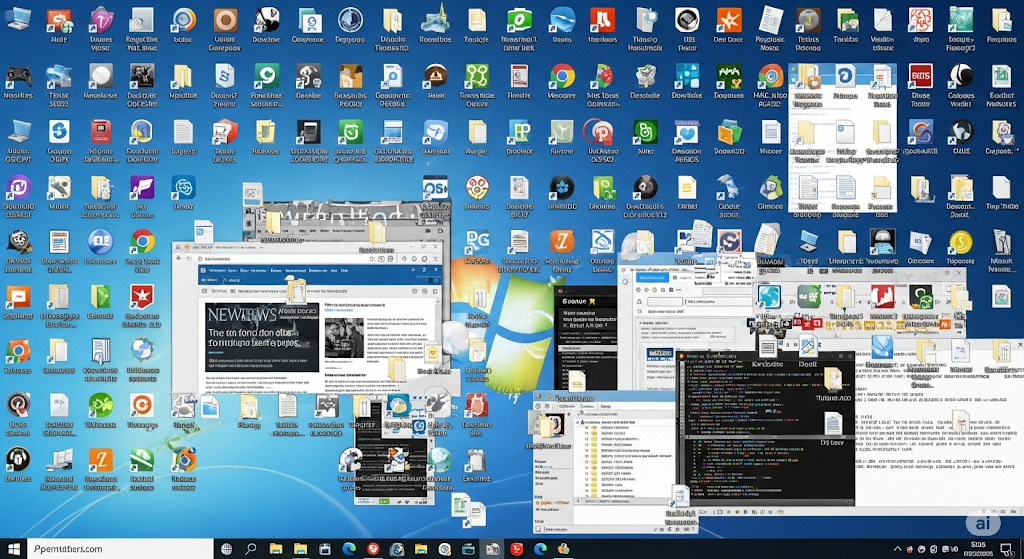The image size is (1024, 559).
Task: Click the Windows Start button
Action: tap(13, 549)
